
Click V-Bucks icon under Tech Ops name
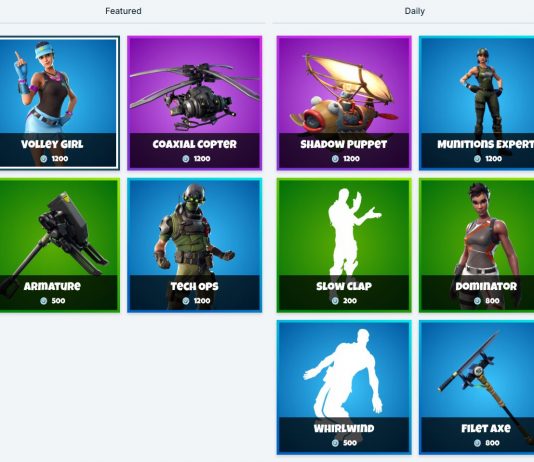click(x=186, y=301)
